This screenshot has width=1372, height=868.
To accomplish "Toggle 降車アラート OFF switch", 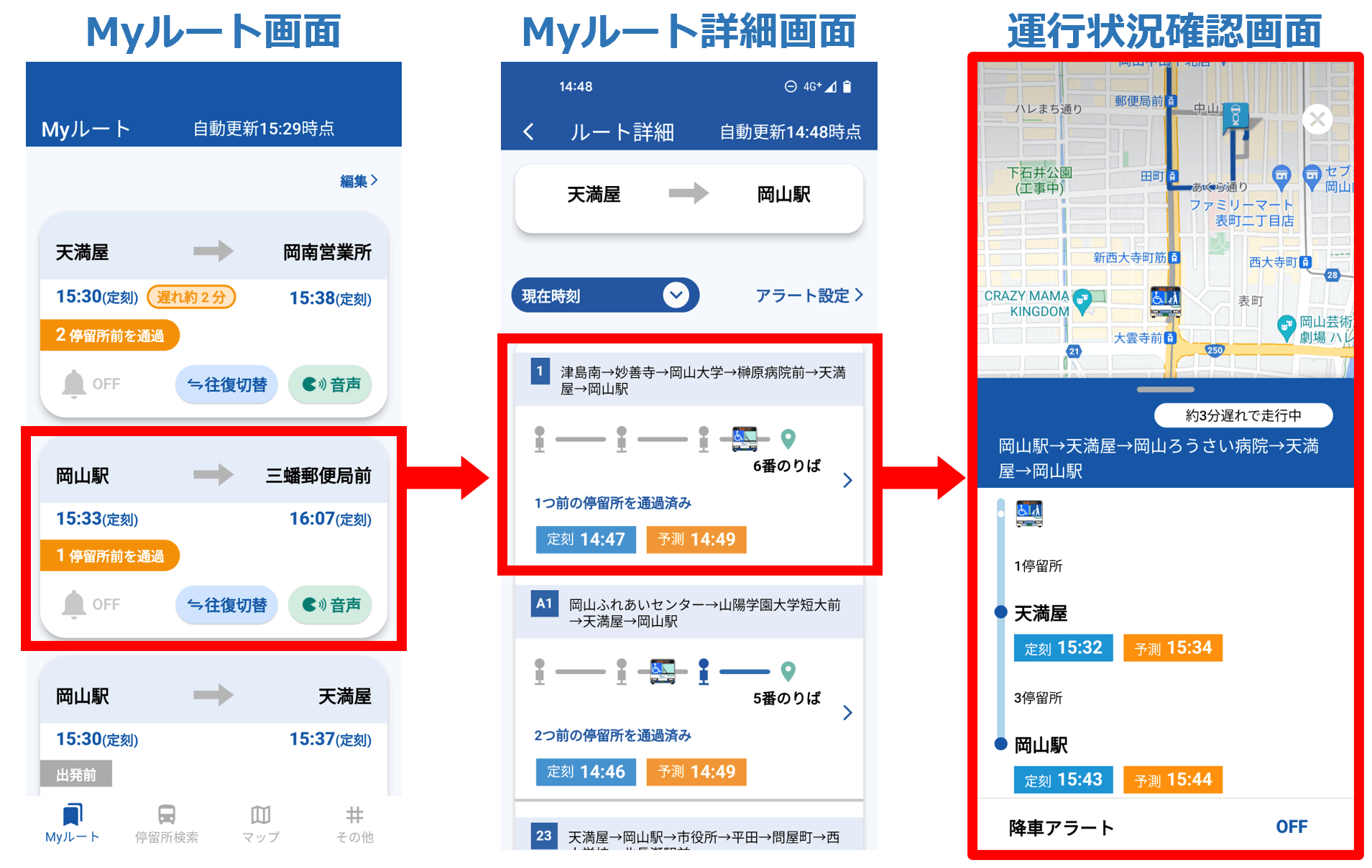I will [1291, 827].
